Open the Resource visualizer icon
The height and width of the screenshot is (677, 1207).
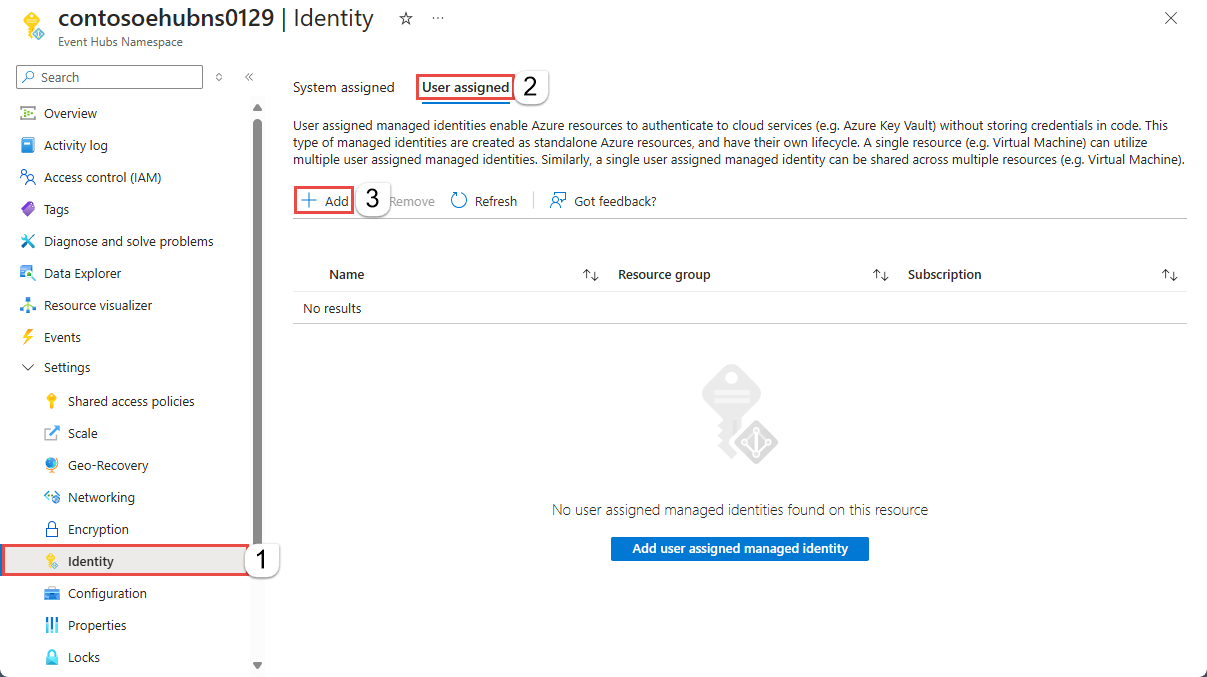click(x=28, y=305)
